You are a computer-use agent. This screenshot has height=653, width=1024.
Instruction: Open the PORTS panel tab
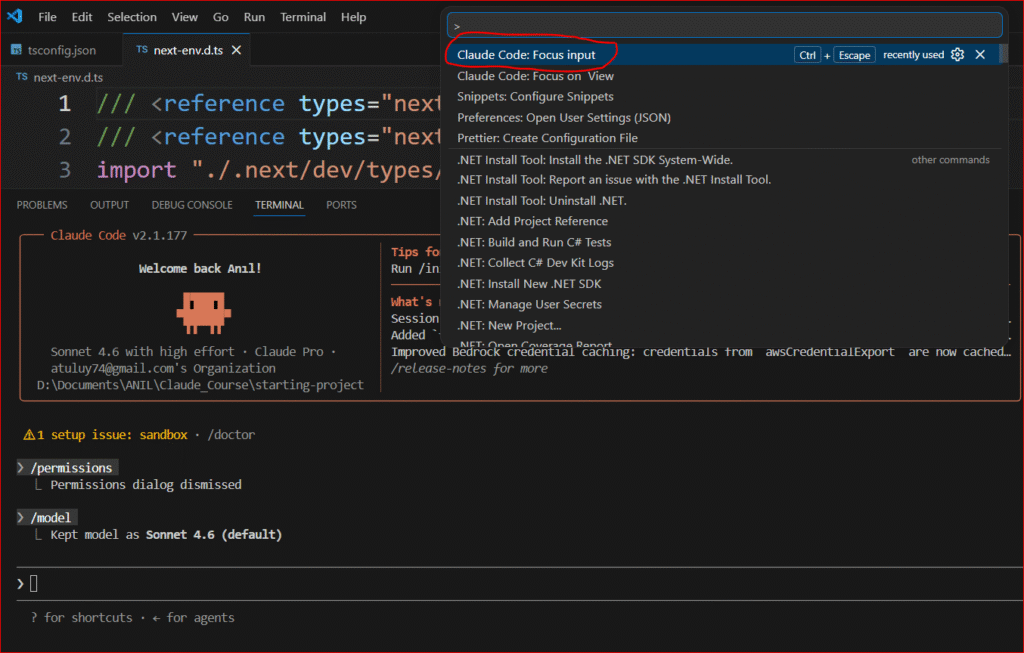342,205
